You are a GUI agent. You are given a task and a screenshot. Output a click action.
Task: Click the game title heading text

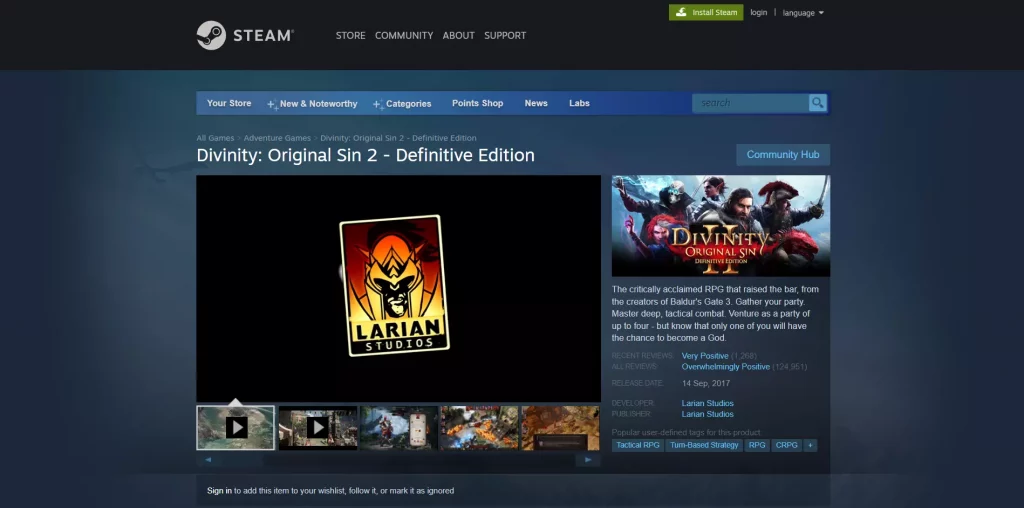tap(366, 155)
